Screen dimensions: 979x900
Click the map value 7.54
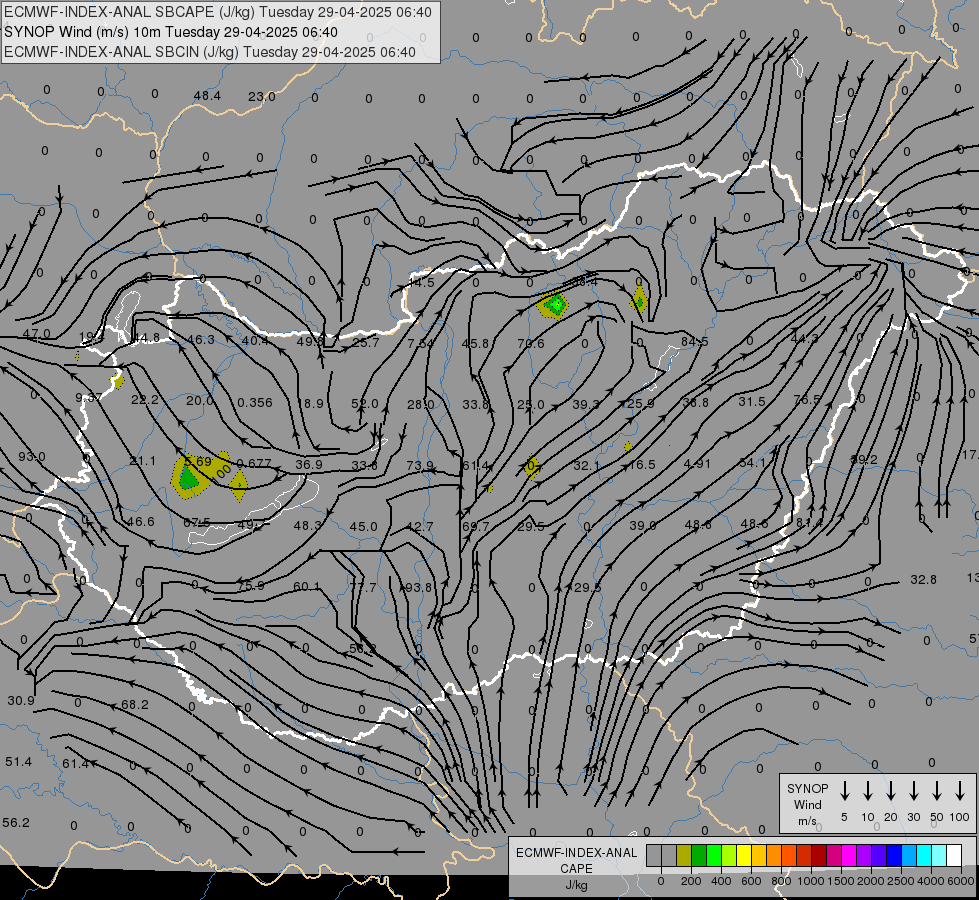coord(420,344)
